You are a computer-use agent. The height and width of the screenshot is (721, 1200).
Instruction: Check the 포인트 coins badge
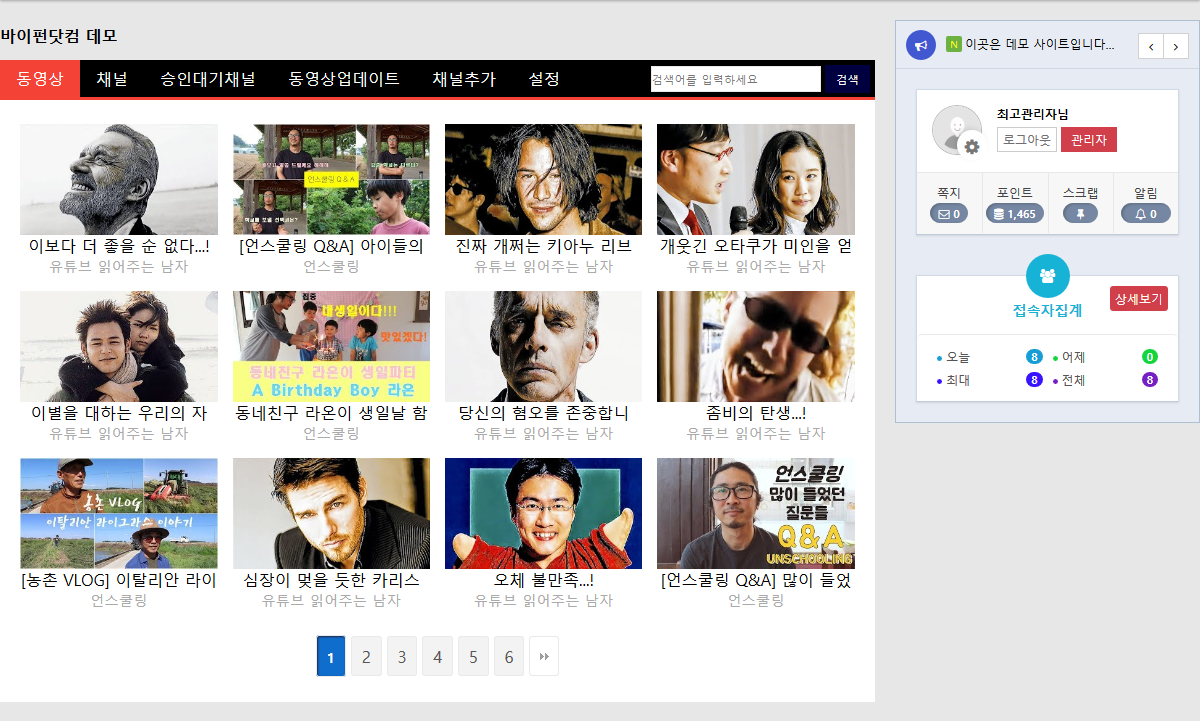click(1014, 214)
